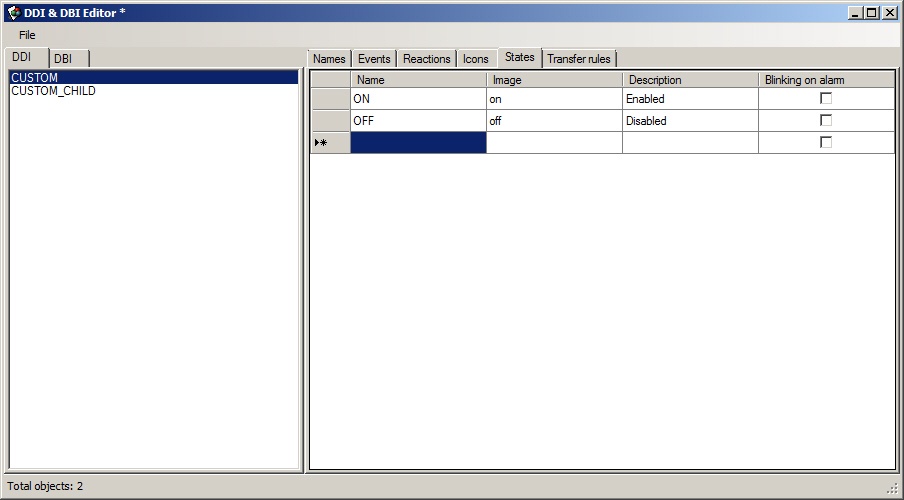Click the Name column header

coord(419,80)
